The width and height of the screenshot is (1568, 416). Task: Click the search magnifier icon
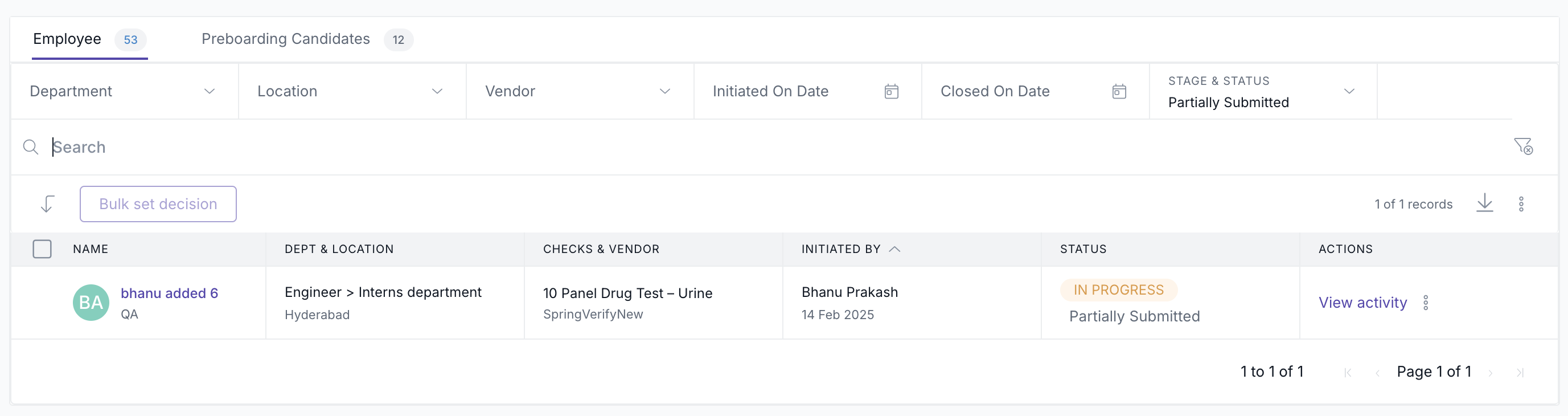click(x=30, y=147)
